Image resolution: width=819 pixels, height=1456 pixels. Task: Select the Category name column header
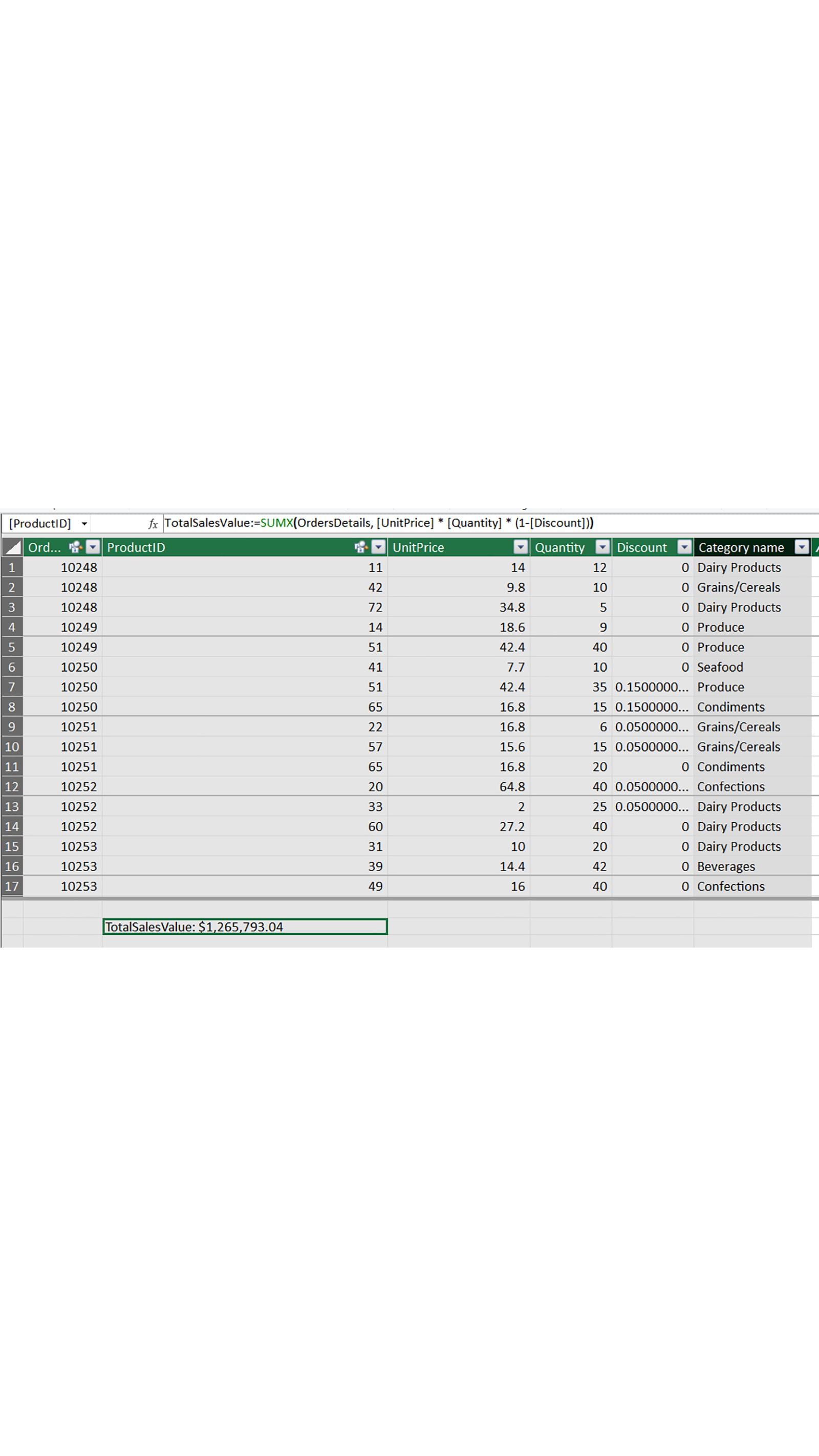pyautogui.click(x=741, y=548)
